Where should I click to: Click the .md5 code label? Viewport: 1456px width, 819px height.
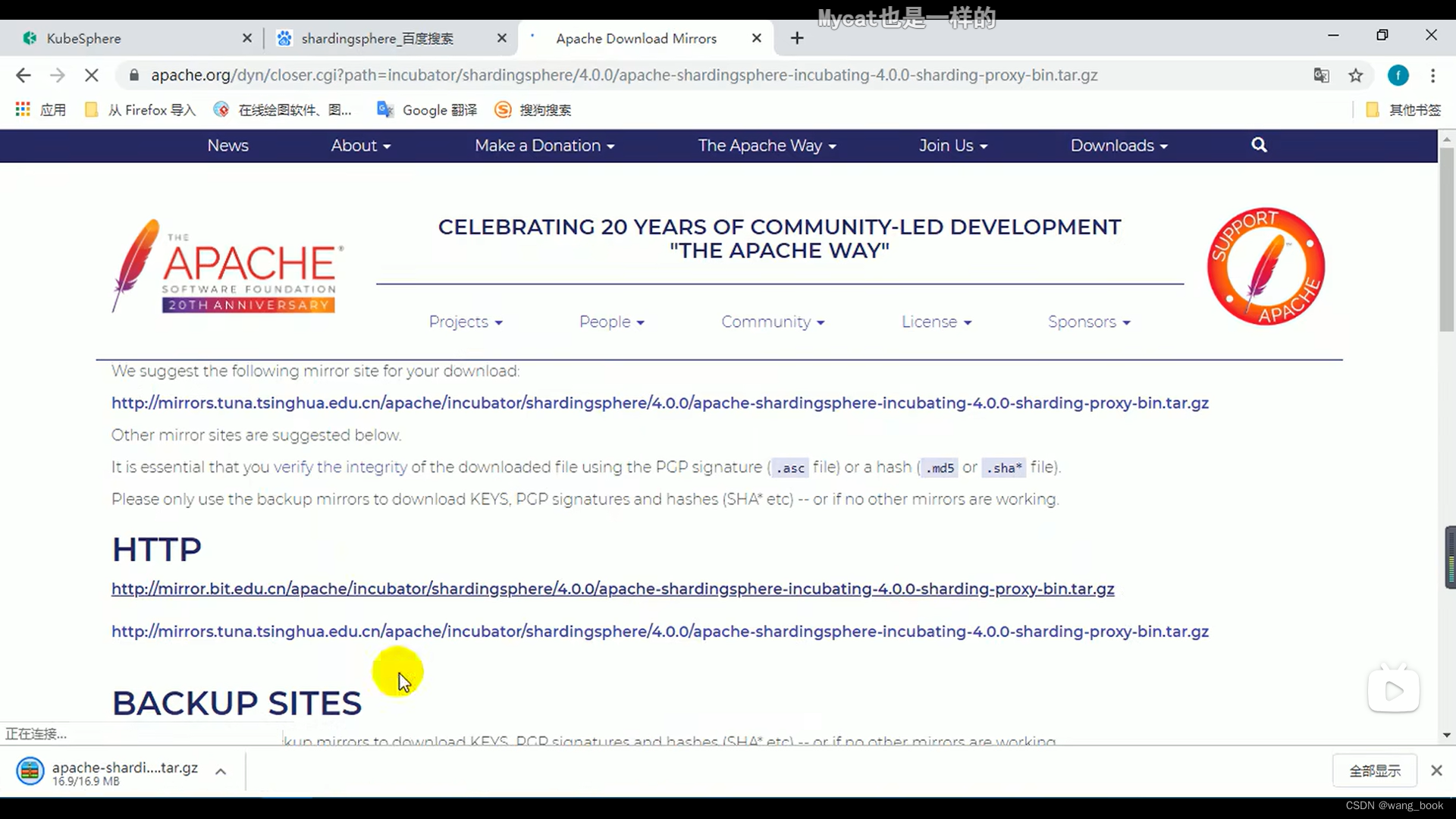(940, 468)
